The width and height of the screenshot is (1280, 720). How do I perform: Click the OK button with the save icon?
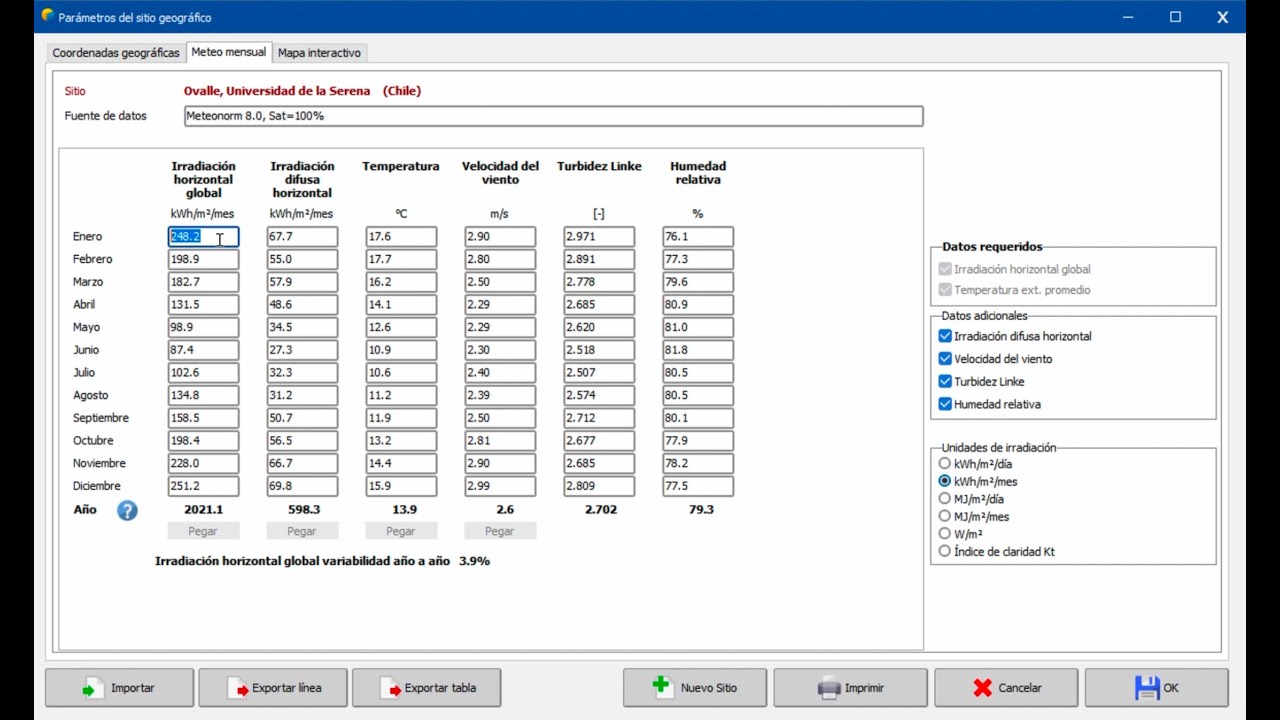[x=1157, y=688]
